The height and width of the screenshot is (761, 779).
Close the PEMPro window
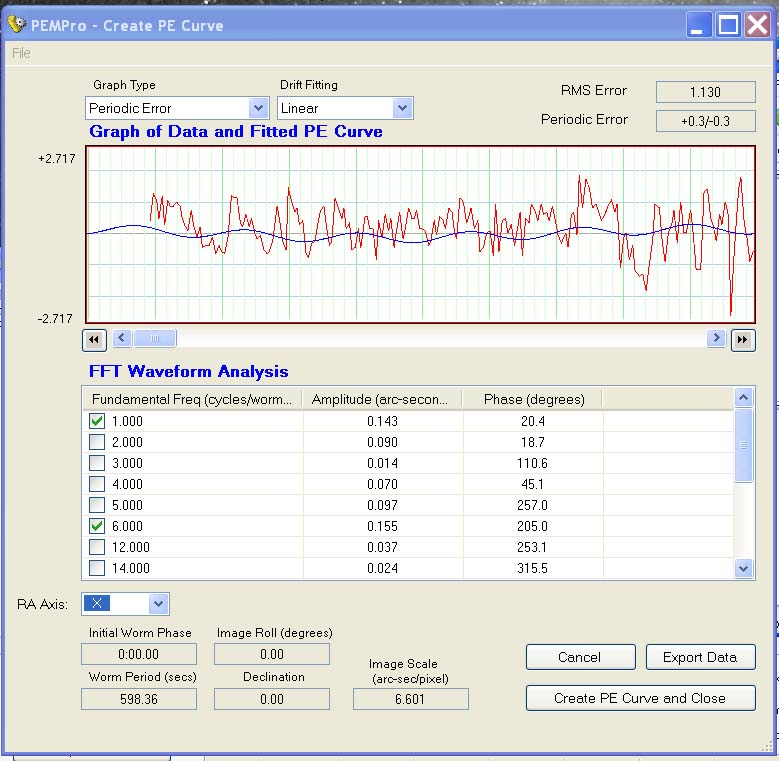click(757, 25)
